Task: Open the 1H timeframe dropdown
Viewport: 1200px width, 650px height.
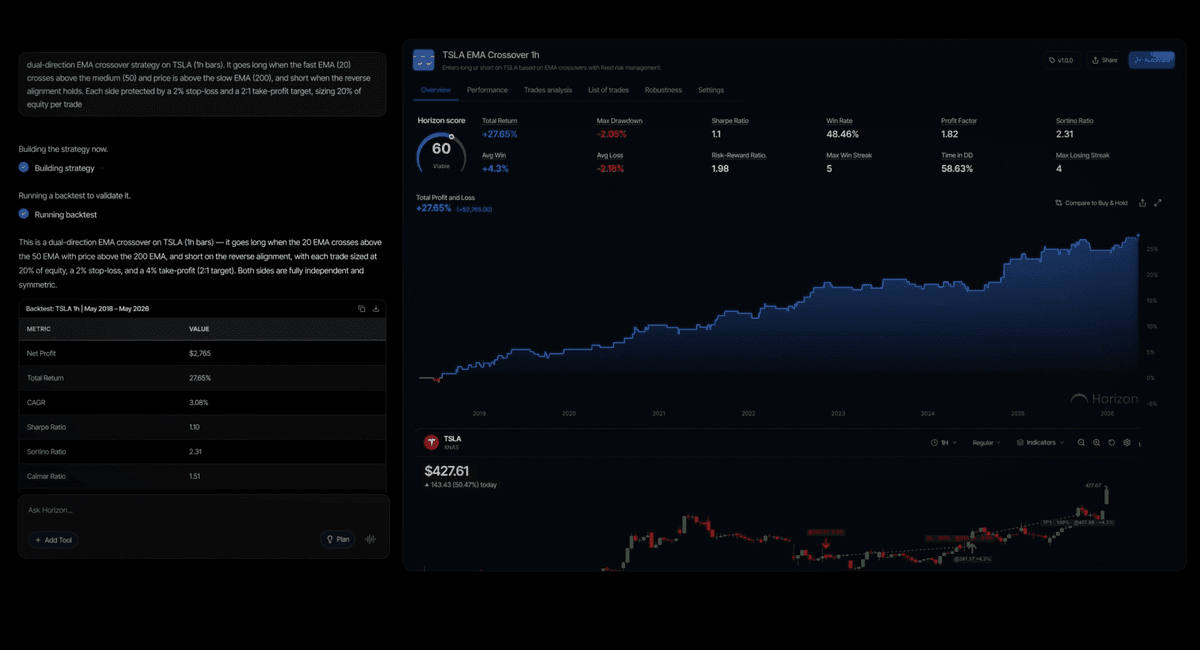Action: (943, 442)
